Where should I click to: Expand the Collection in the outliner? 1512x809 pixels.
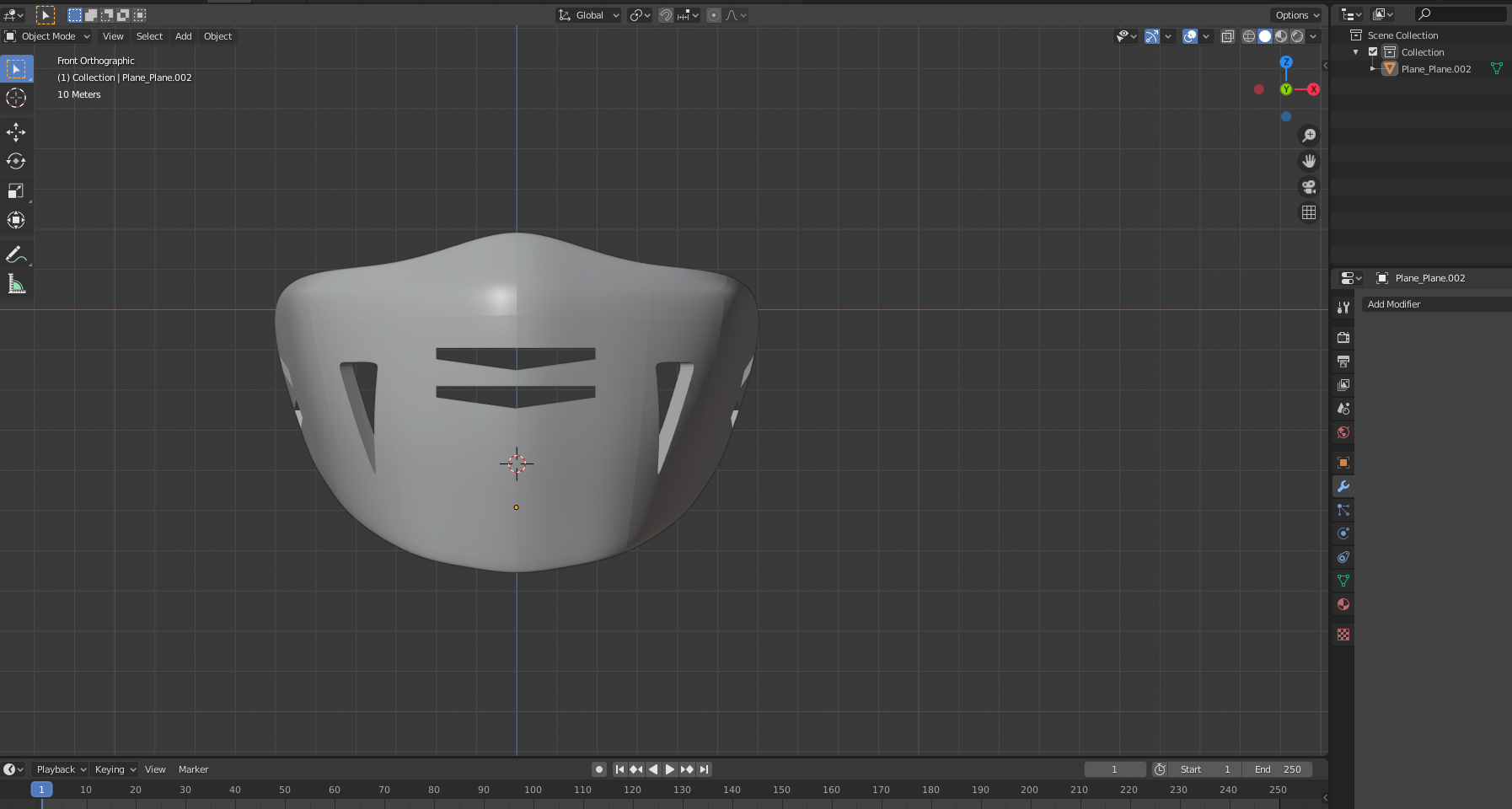point(1355,51)
